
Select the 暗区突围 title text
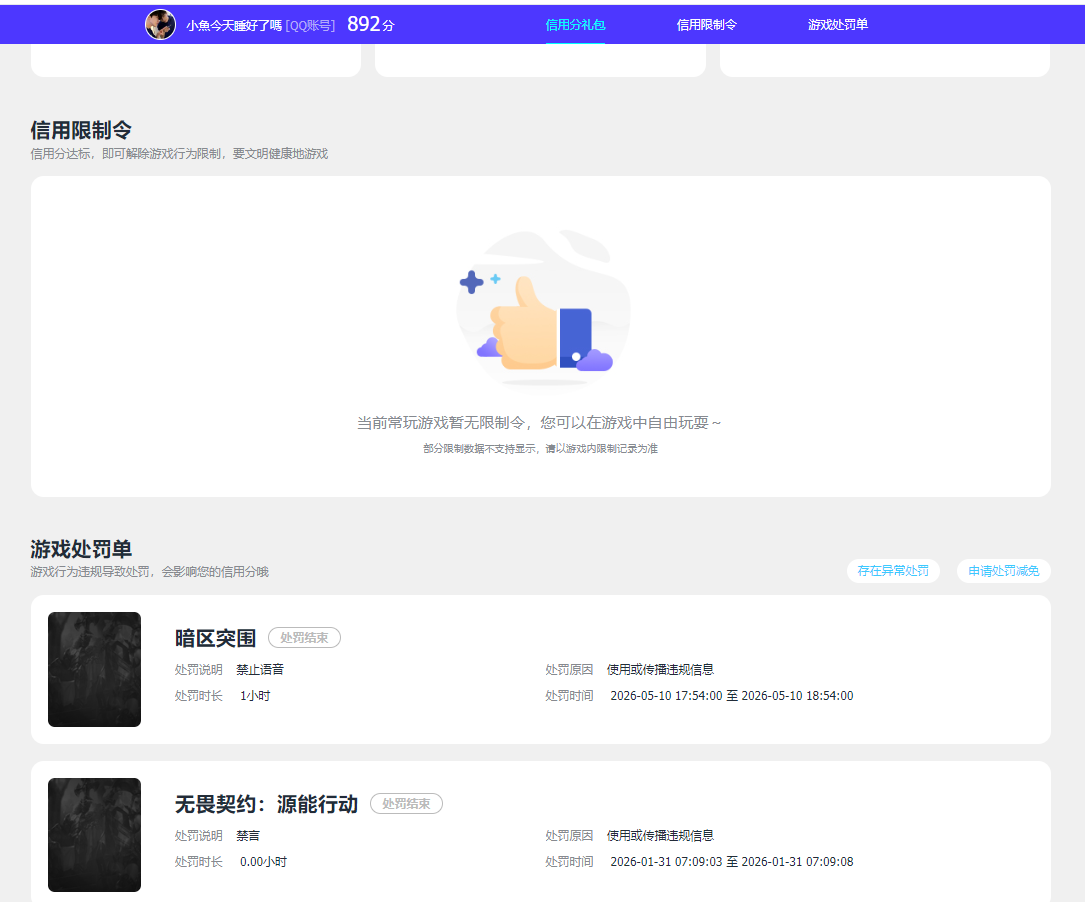(x=215, y=638)
